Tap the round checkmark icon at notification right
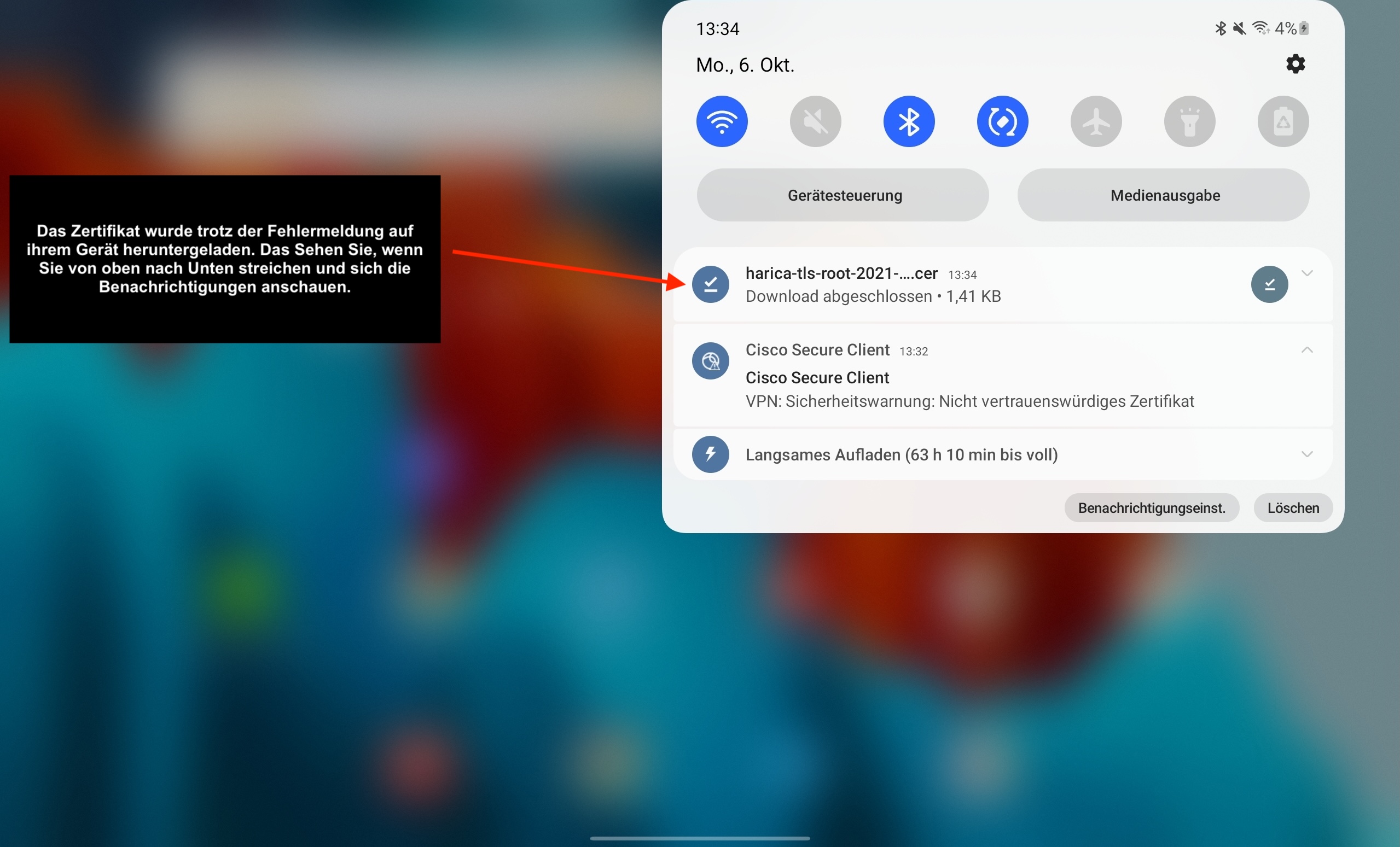The width and height of the screenshot is (1400, 847). click(1269, 284)
